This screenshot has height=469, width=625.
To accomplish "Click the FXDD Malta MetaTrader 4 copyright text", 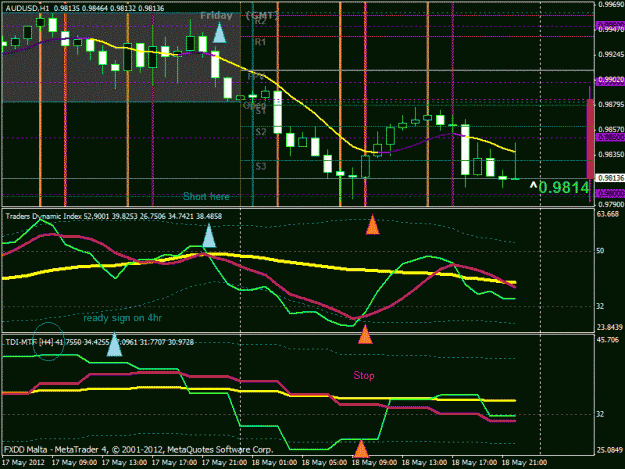I will [138, 450].
